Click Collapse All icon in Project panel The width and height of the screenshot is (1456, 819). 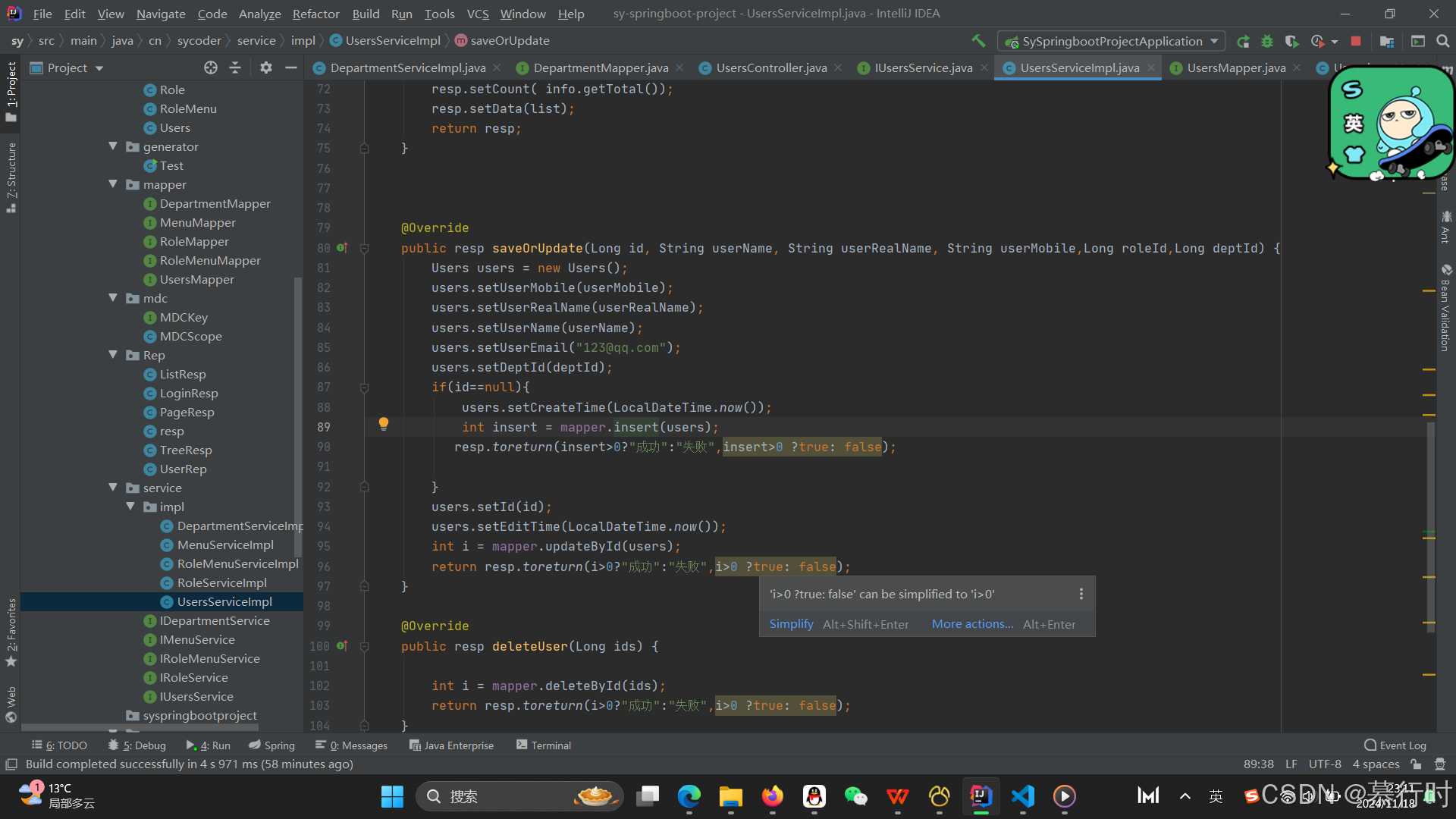pyautogui.click(x=235, y=67)
